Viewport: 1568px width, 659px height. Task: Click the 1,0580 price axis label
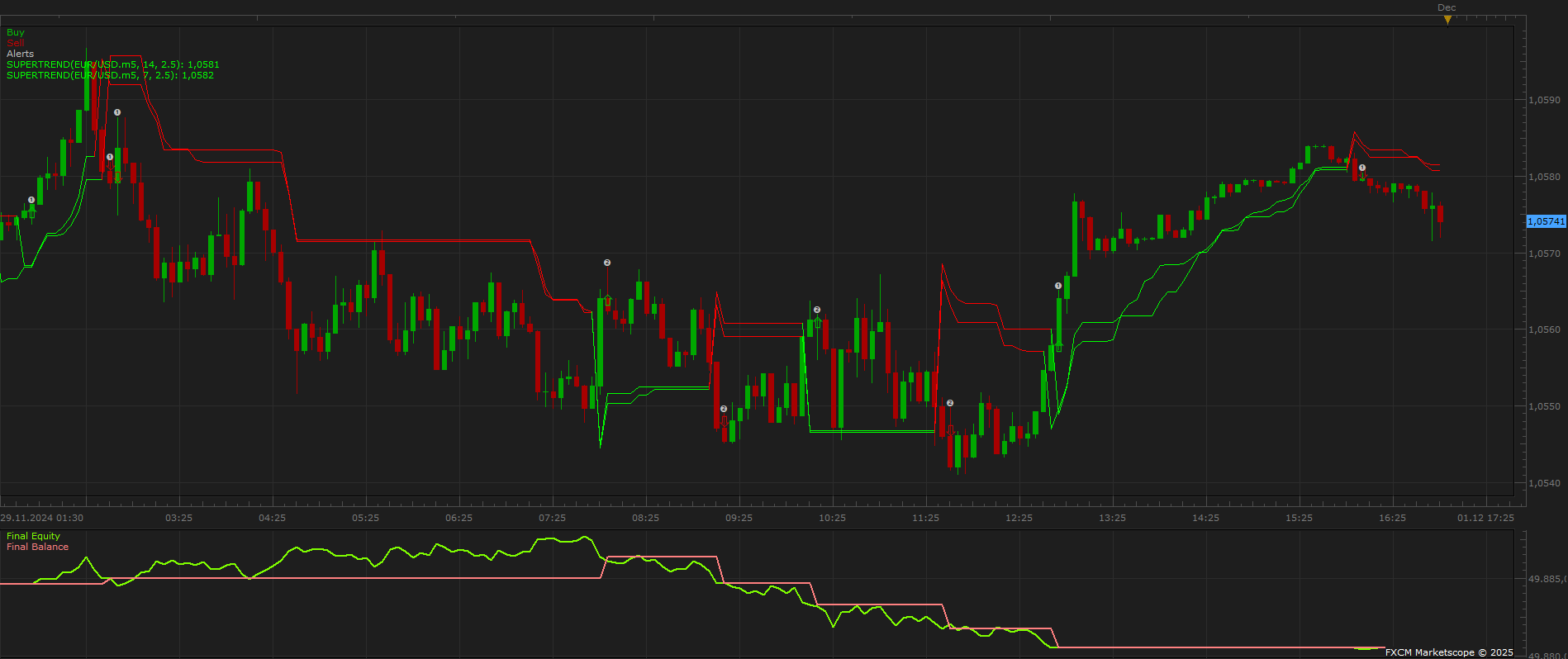[1544, 177]
